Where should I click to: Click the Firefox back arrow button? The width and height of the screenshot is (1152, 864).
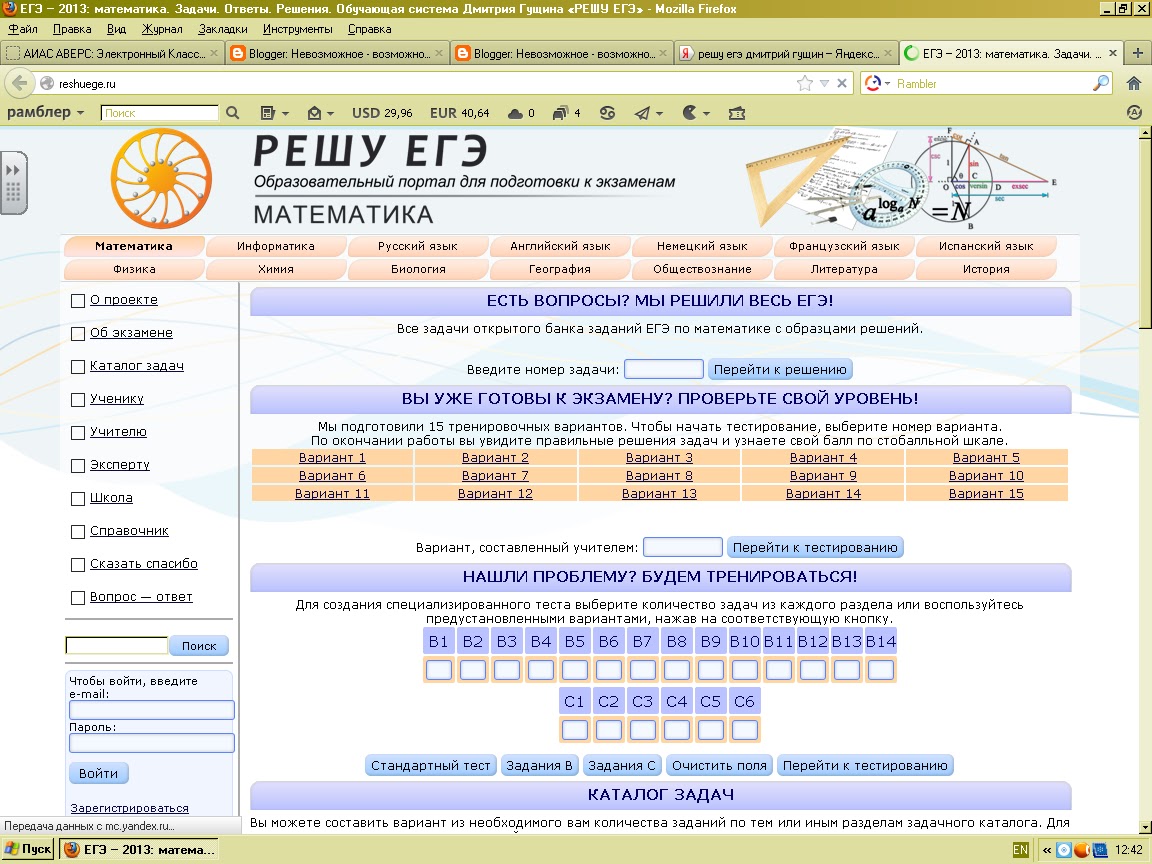[19, 84]
